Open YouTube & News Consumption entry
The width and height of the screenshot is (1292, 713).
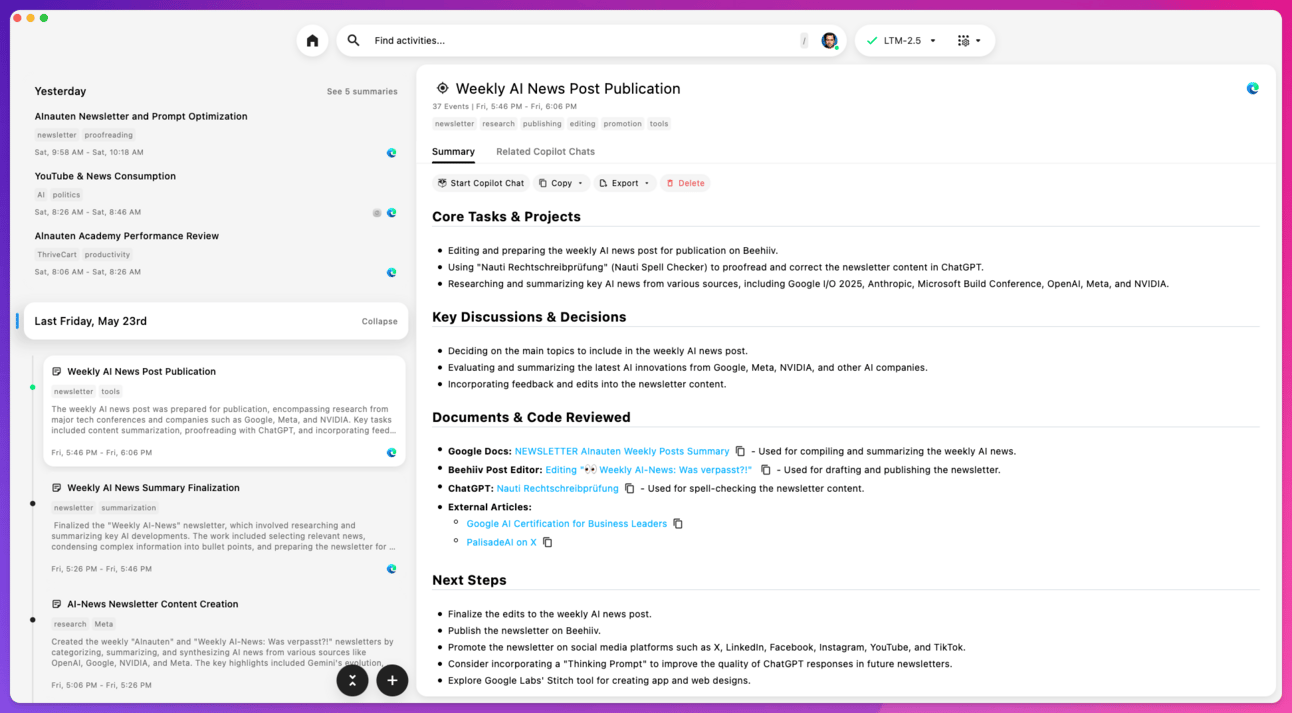point(105,176)
